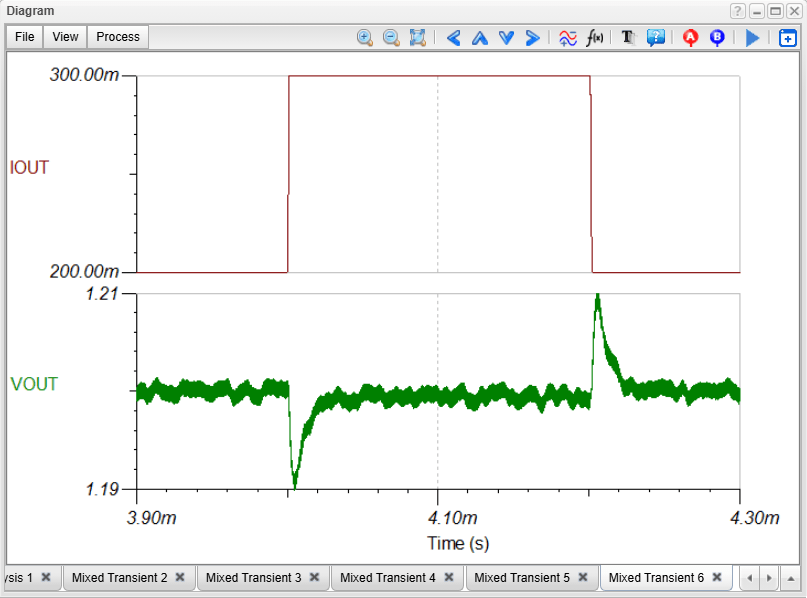The image size is (807, 598).
Task: Switch to the Mixed Transient 3 tab
Action: coord(253,577)
